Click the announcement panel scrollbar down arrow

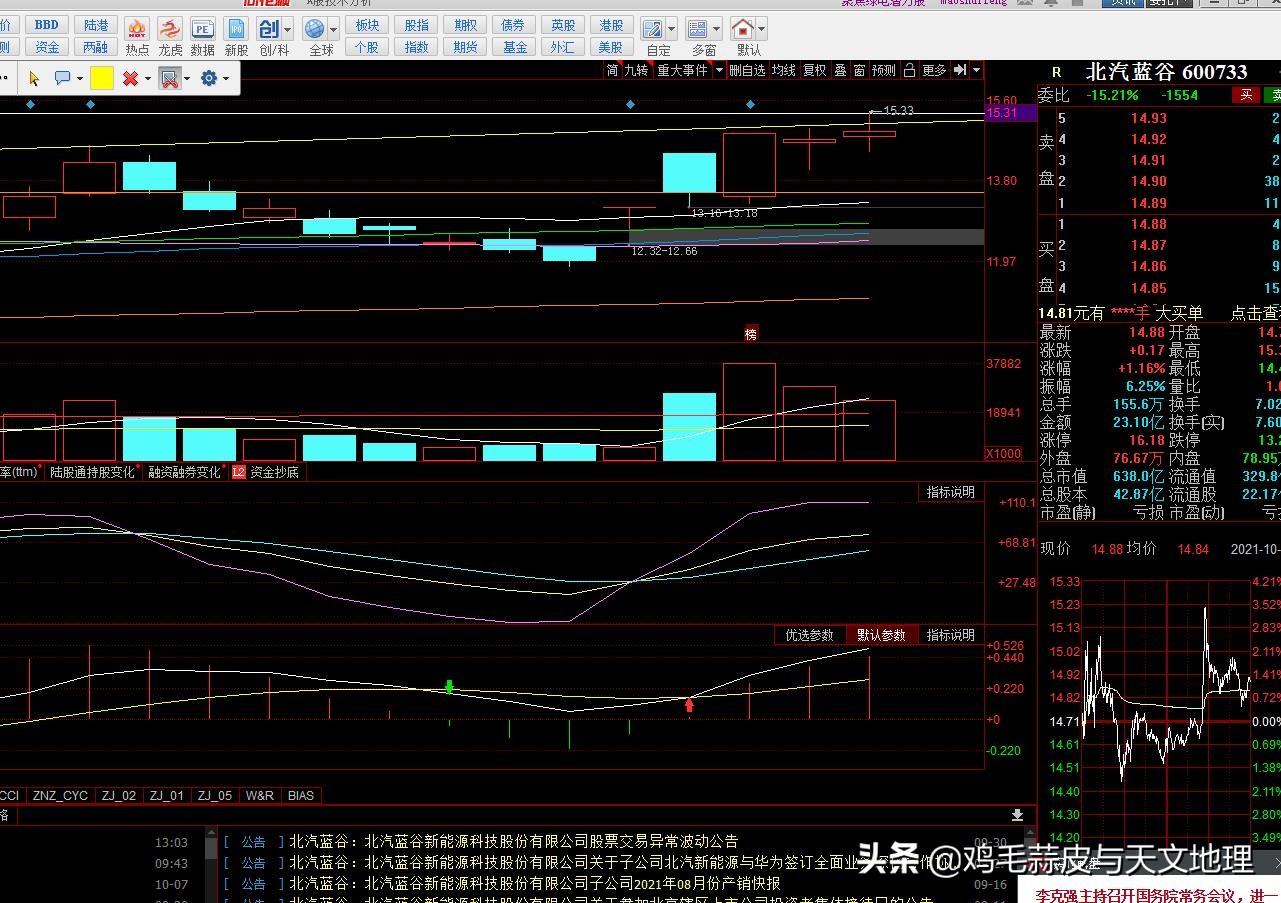click(x=1017, y=816)
